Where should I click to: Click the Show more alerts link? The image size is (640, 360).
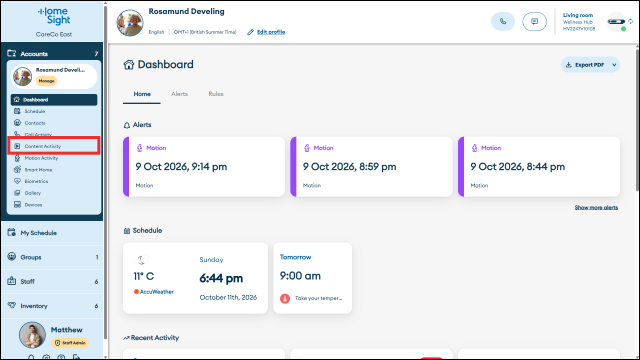tap(596, 208)
